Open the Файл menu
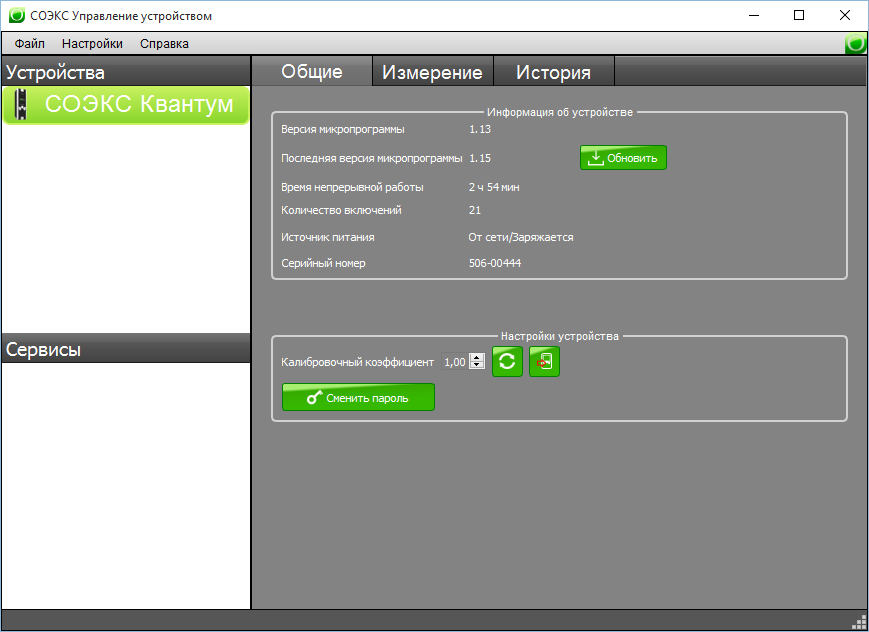The image size is (869, 632). [29, 44]
